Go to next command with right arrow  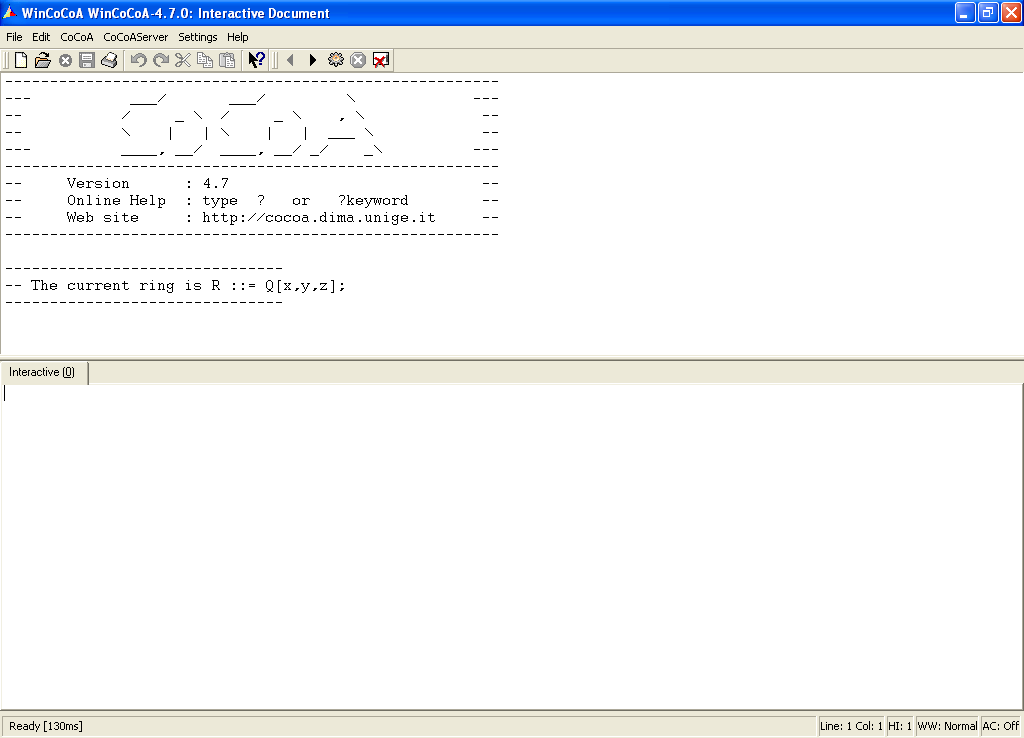coord(313,60)
